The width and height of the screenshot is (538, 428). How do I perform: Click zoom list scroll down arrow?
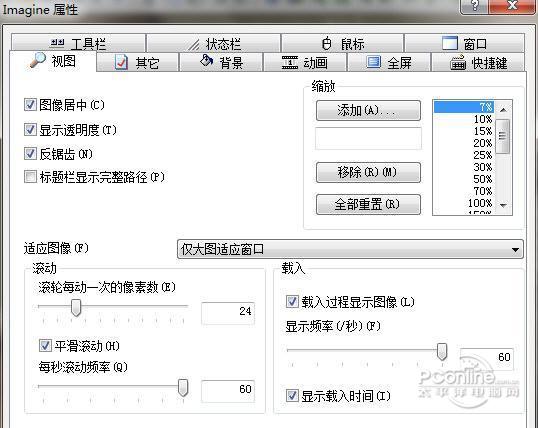[503, 205]
